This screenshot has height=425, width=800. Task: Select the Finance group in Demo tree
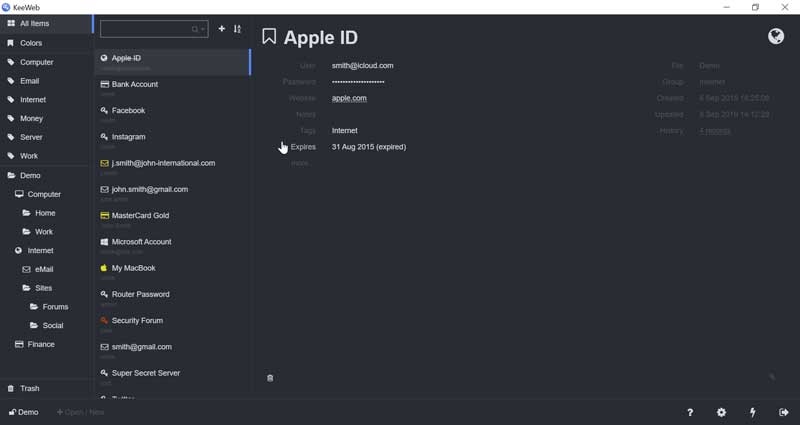pos(41,344)
